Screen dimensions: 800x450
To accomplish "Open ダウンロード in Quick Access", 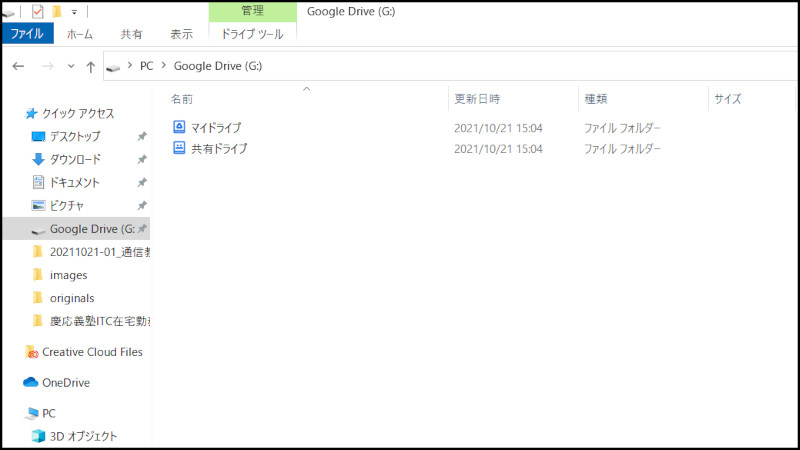I will [75, 159].
